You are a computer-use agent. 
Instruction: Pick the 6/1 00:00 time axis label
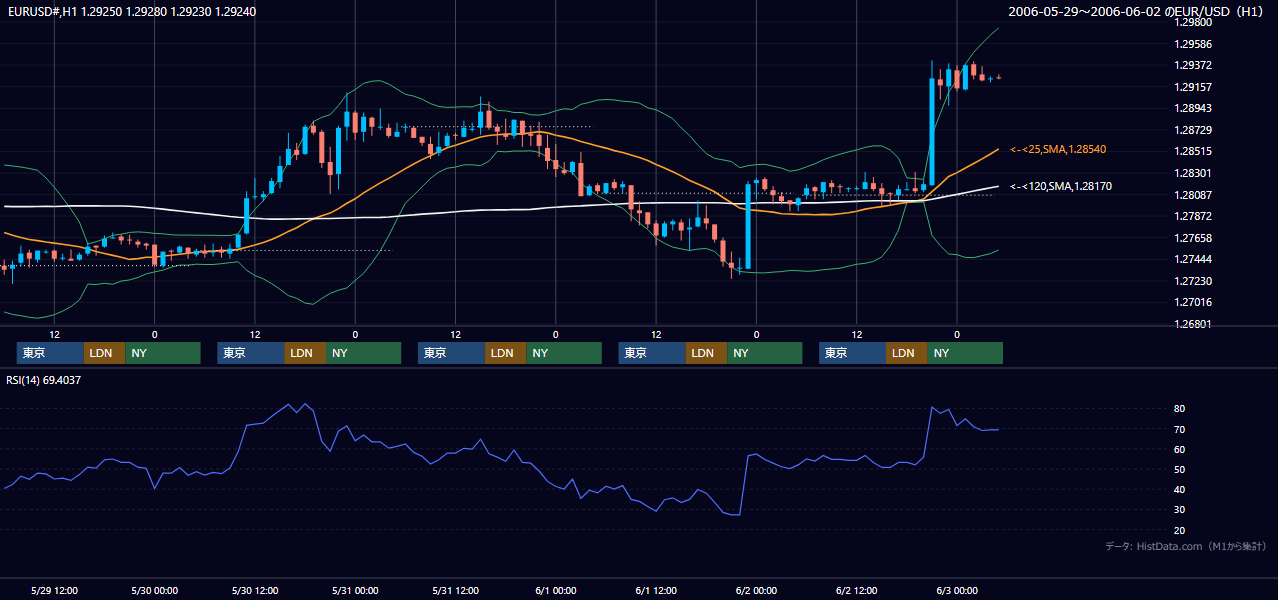coord(556,590)
